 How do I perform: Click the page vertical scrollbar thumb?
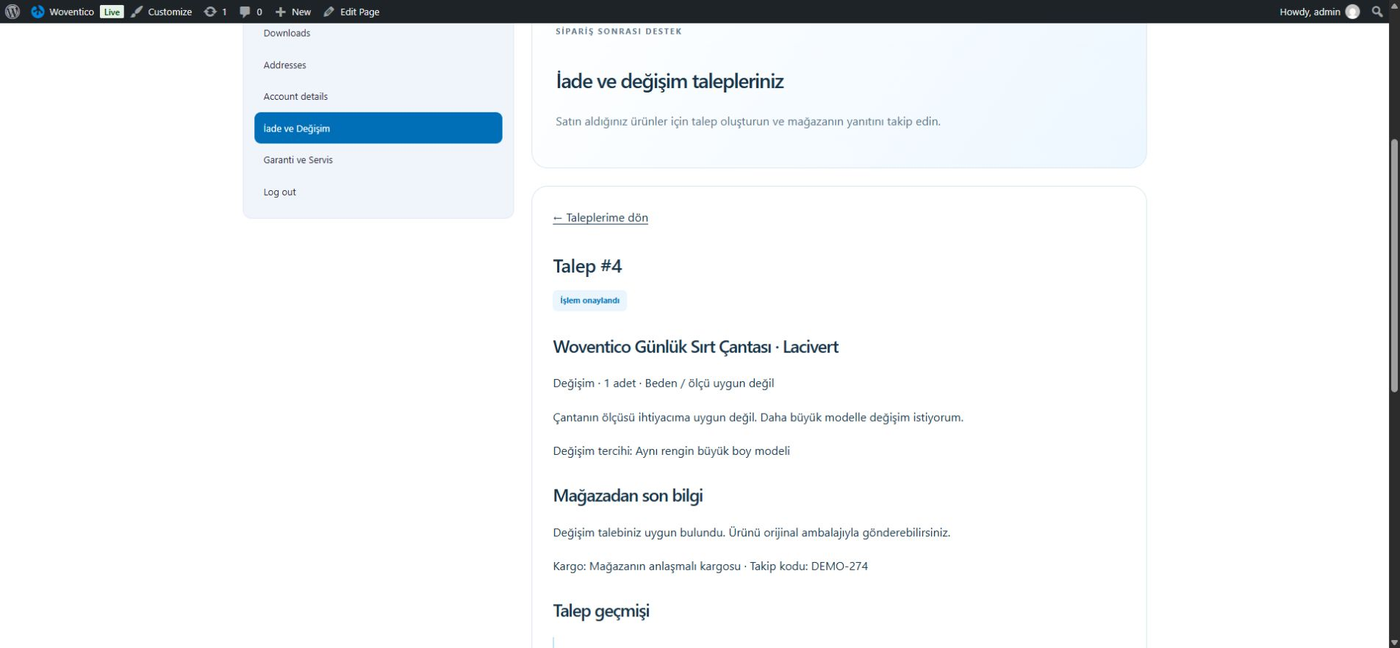(1394, 265)
